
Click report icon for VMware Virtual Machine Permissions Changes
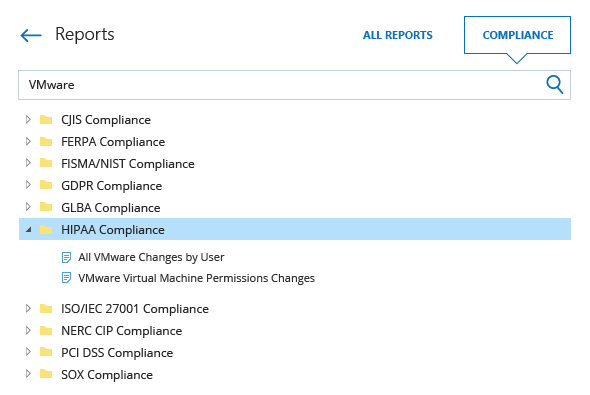tap(66, 278)
